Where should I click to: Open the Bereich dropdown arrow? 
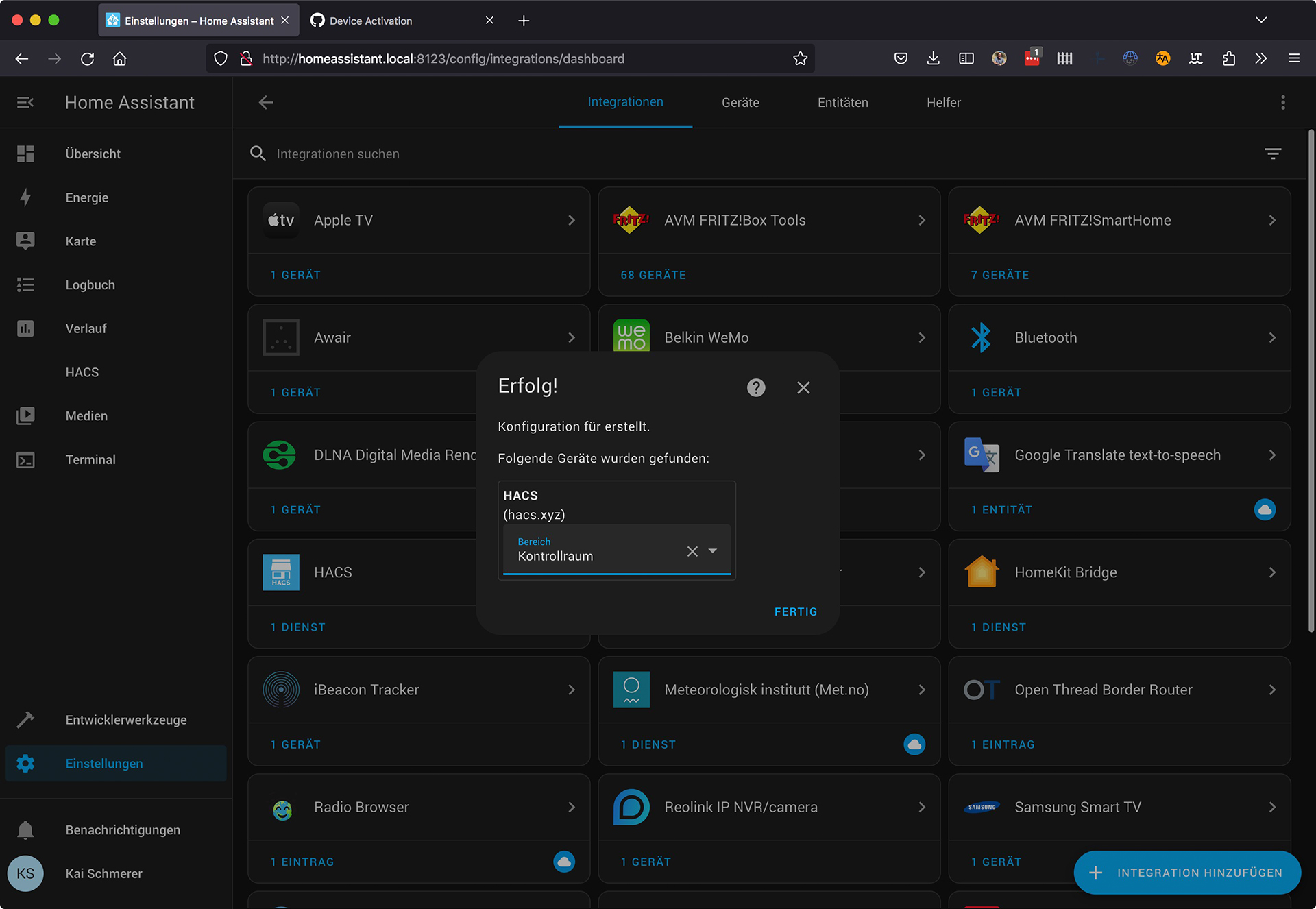click(x=713, y=551)
